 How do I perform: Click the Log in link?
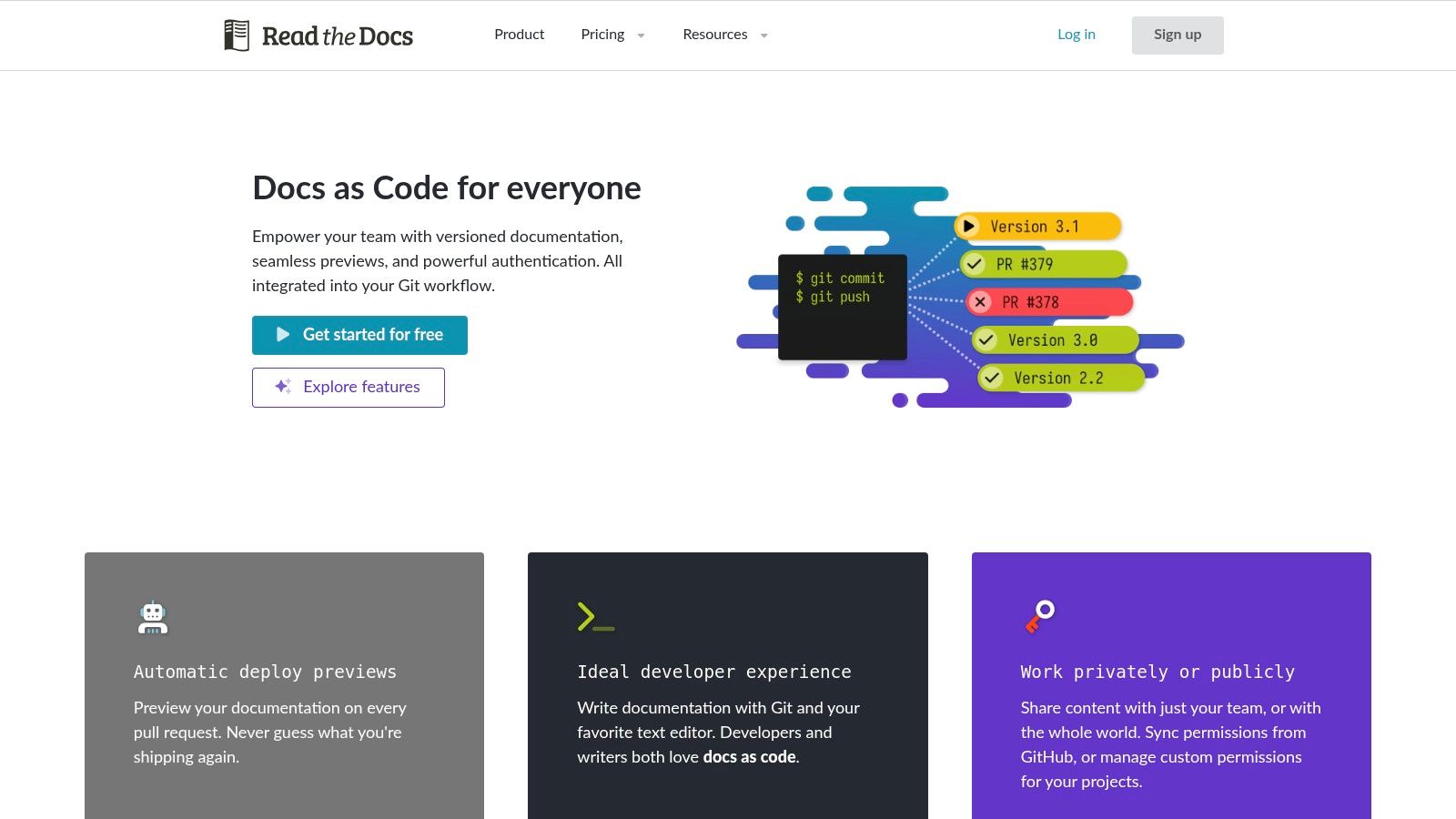1076,34
